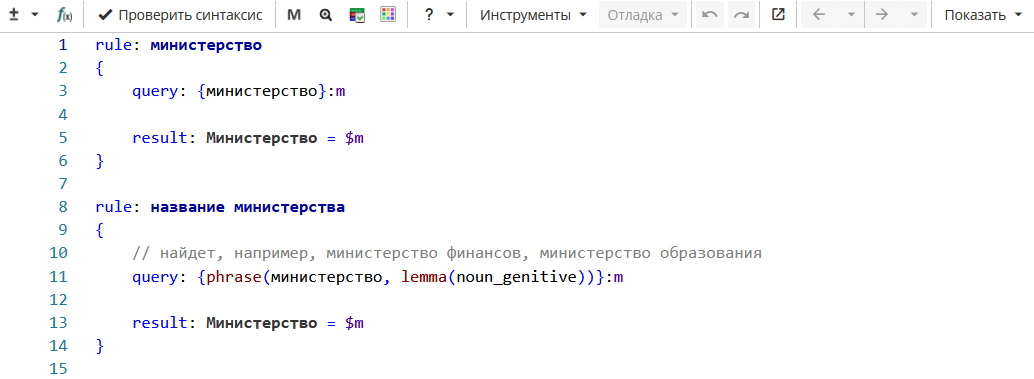This screenshot has height=379, width=1034.
Task: Click rule name 'министерство' on line 1
Action: click(206, 45)
